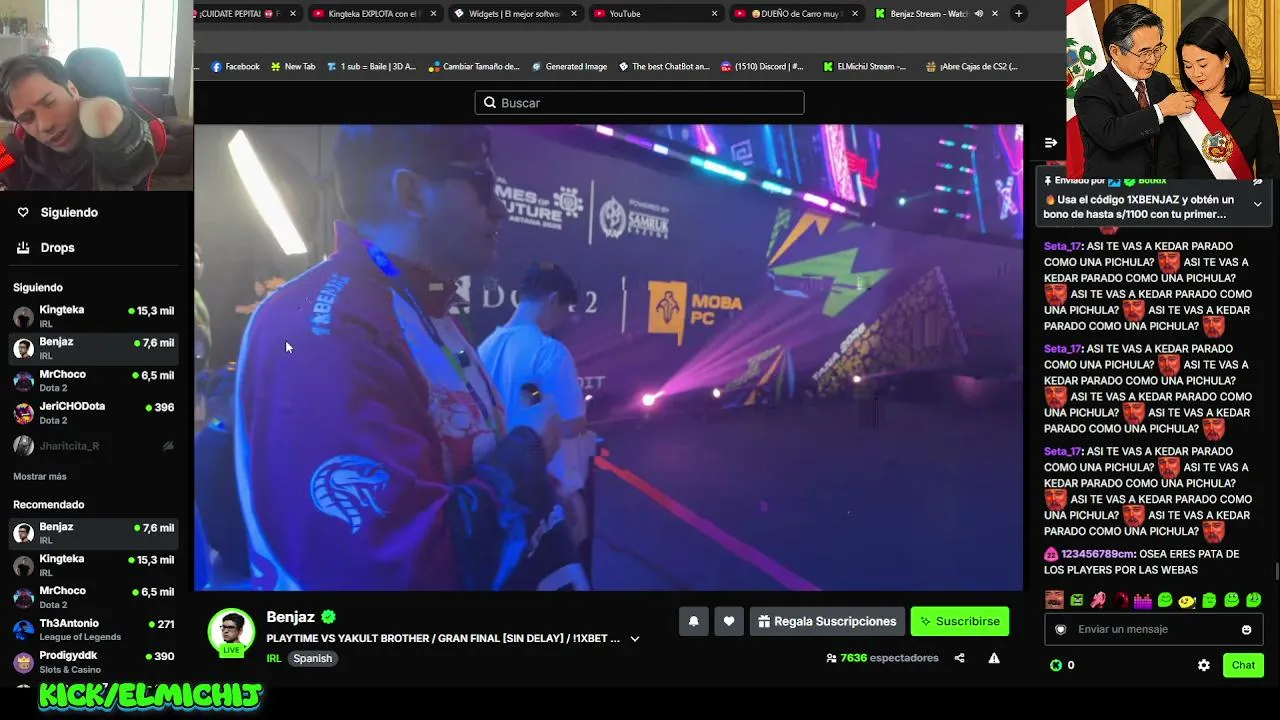Click JeriCHODota's avatar in the Siguiendo list

23,413
